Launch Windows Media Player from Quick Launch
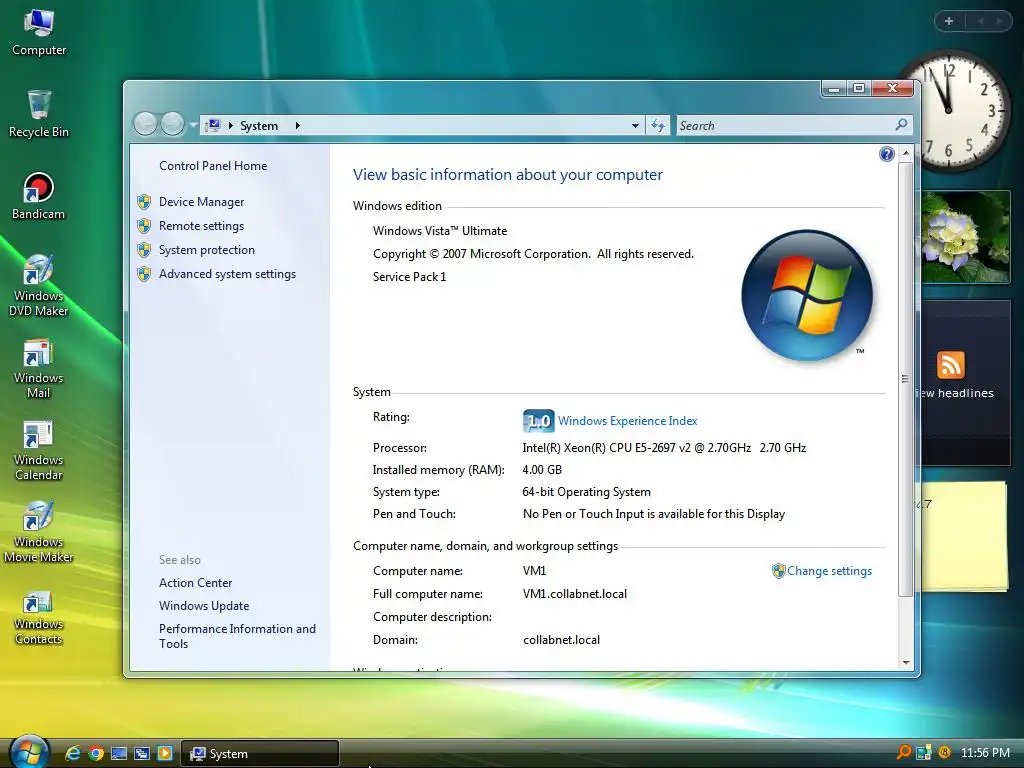The height and width of the screenshot is (768, 1024). 165,753
